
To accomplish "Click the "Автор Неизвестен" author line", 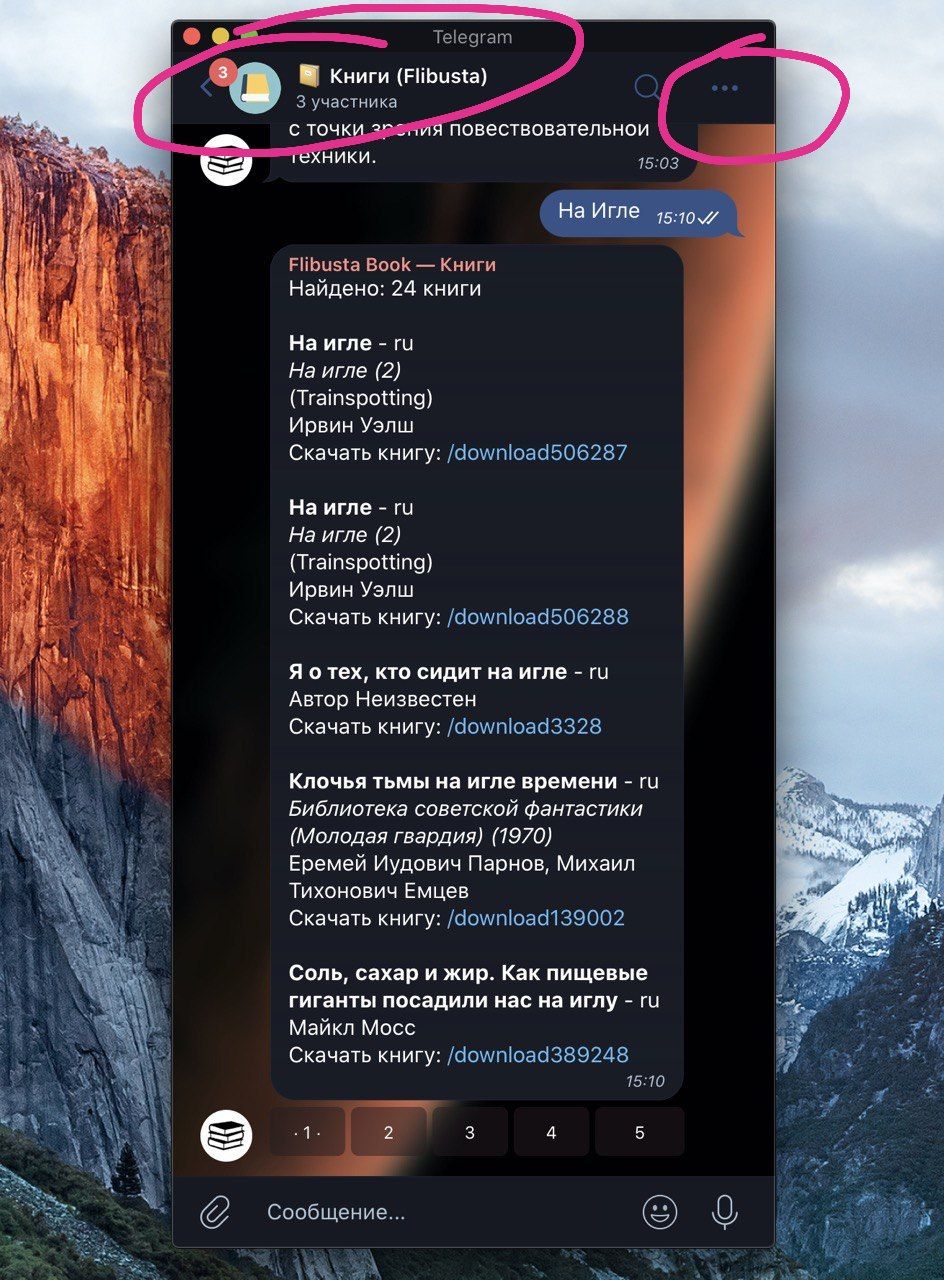I will (x=383, y=699).
